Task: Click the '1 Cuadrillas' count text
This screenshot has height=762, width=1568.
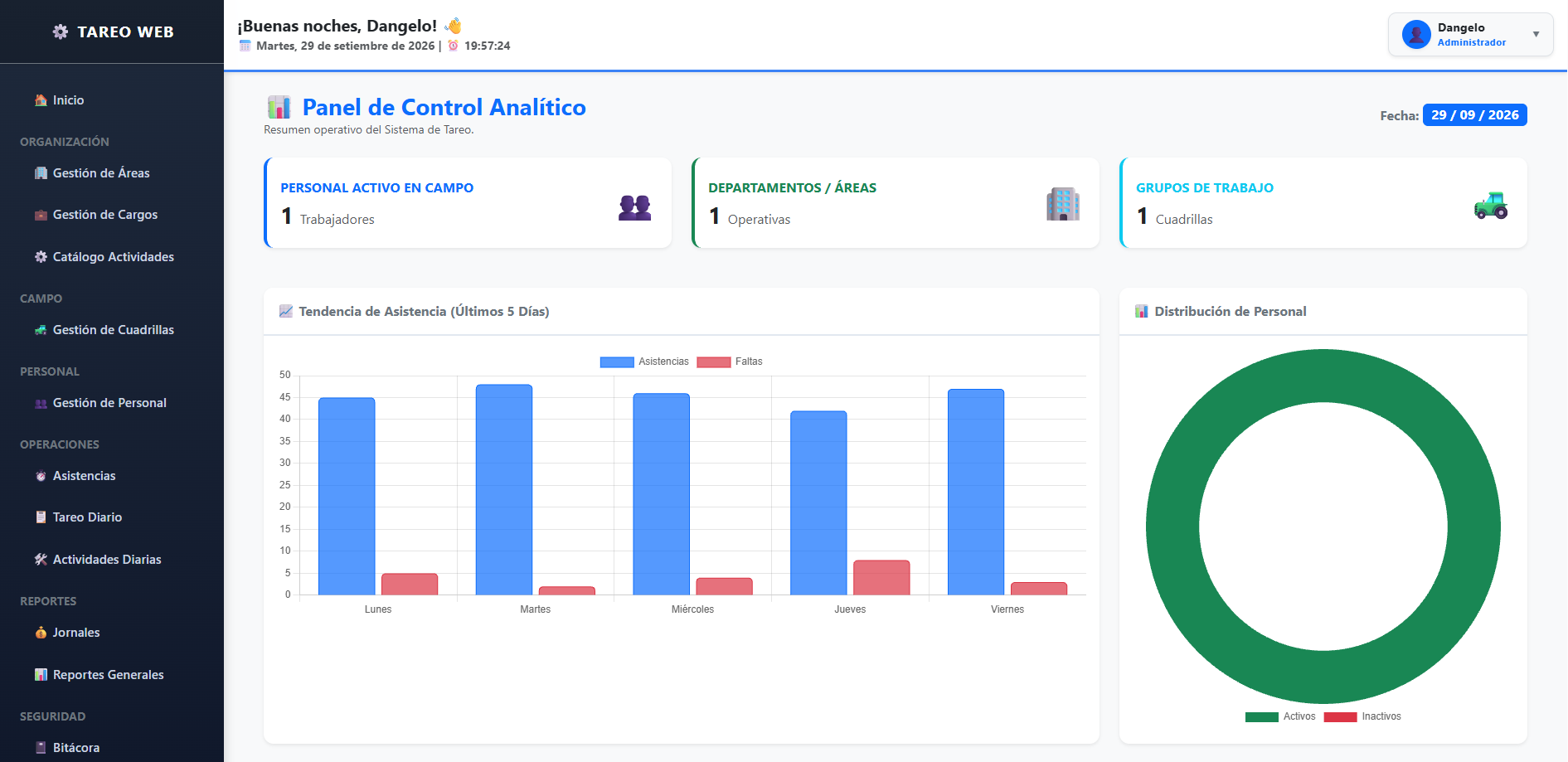Action: [x=1175, y=217]
